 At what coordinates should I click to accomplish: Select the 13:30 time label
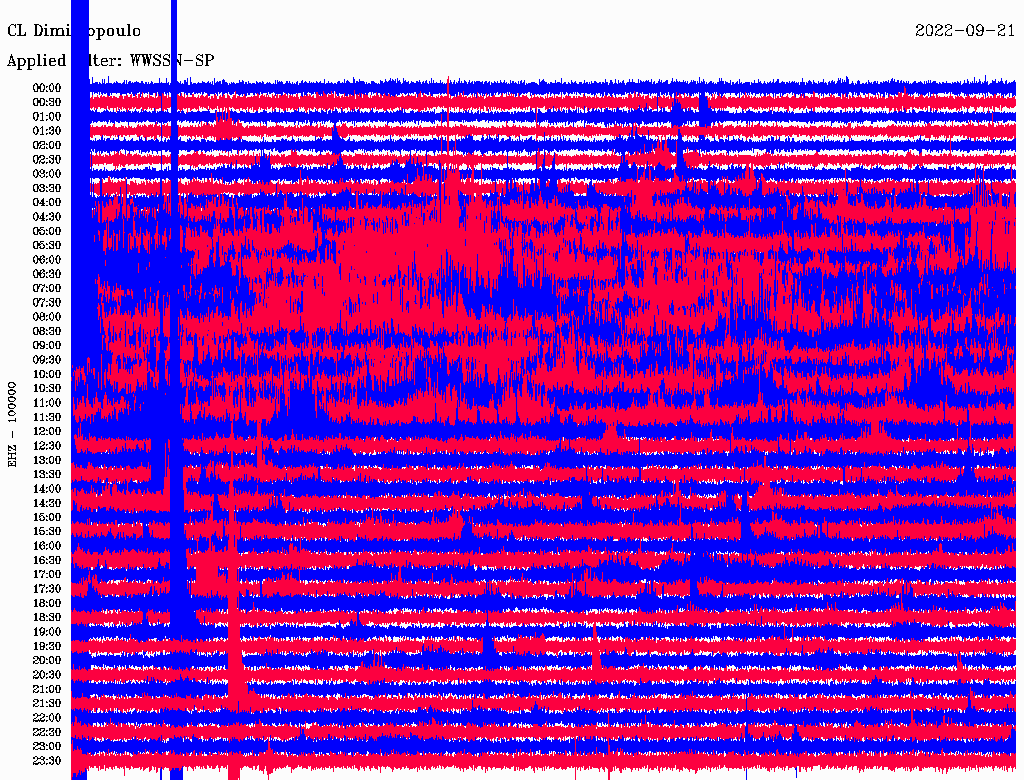pyautogui.click(x=47, y=474)
